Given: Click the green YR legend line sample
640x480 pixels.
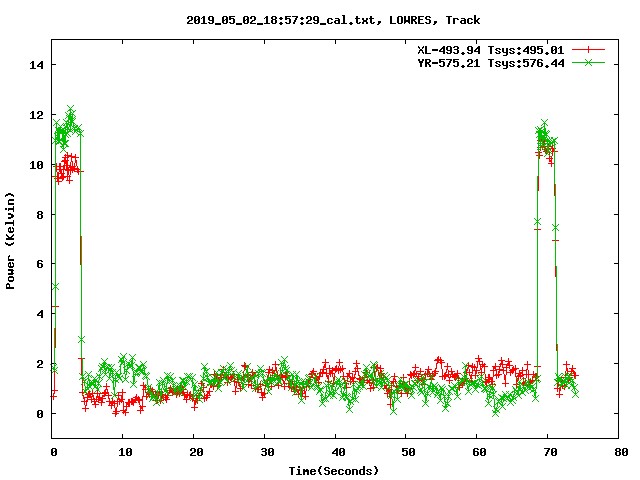Looking at the screenshot, I should click(x=588, y=62).
